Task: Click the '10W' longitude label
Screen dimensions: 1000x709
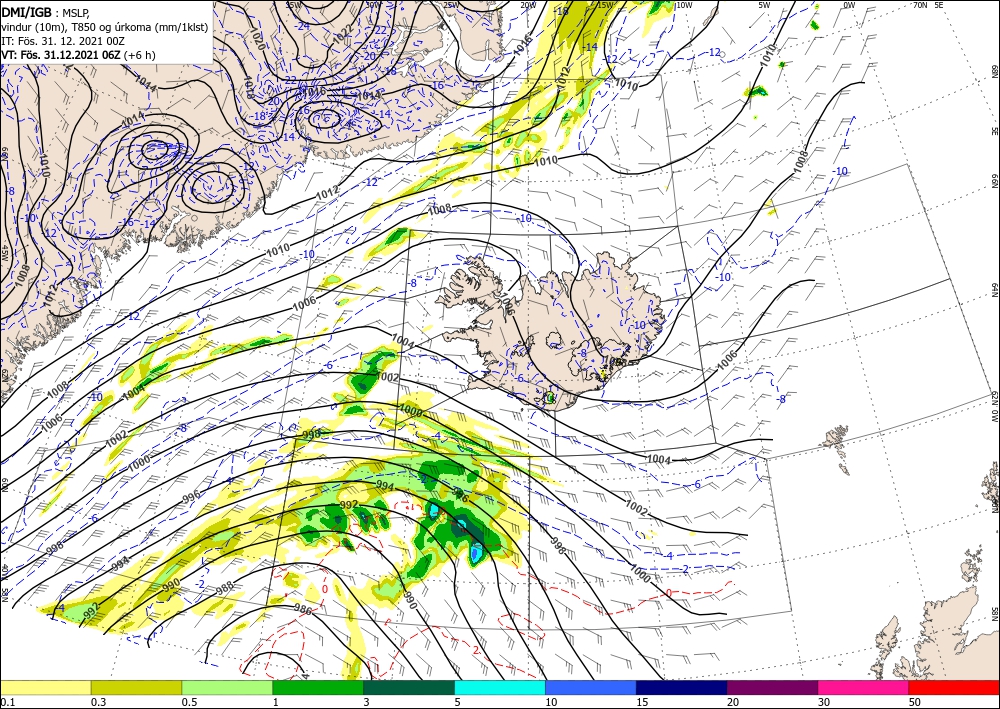Action: click(684, 5)
